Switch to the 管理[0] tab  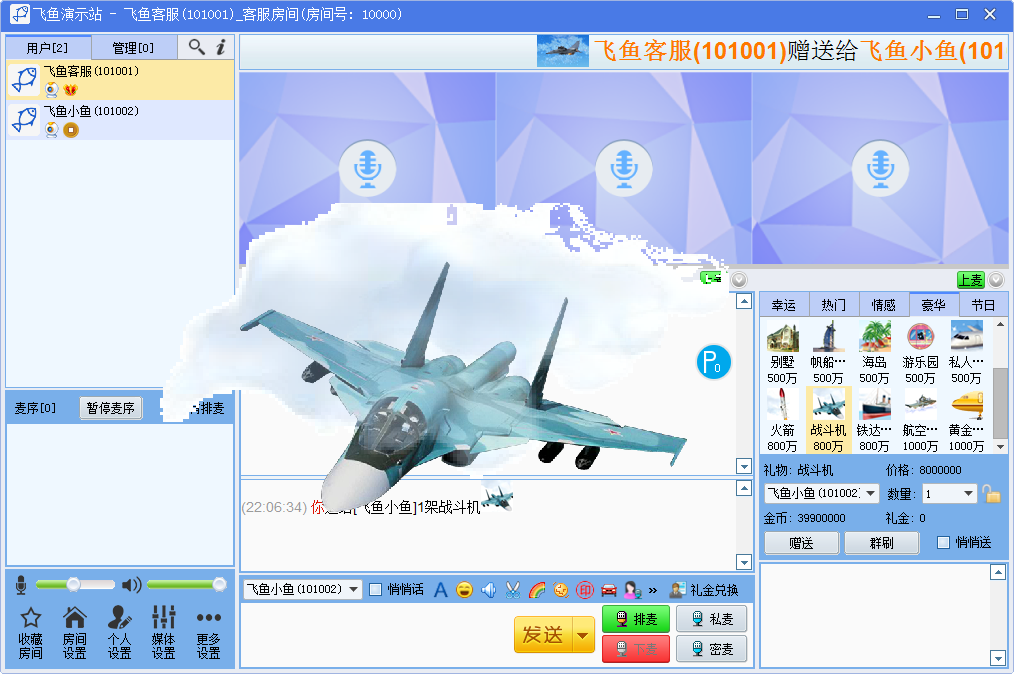tap(133, 47)
